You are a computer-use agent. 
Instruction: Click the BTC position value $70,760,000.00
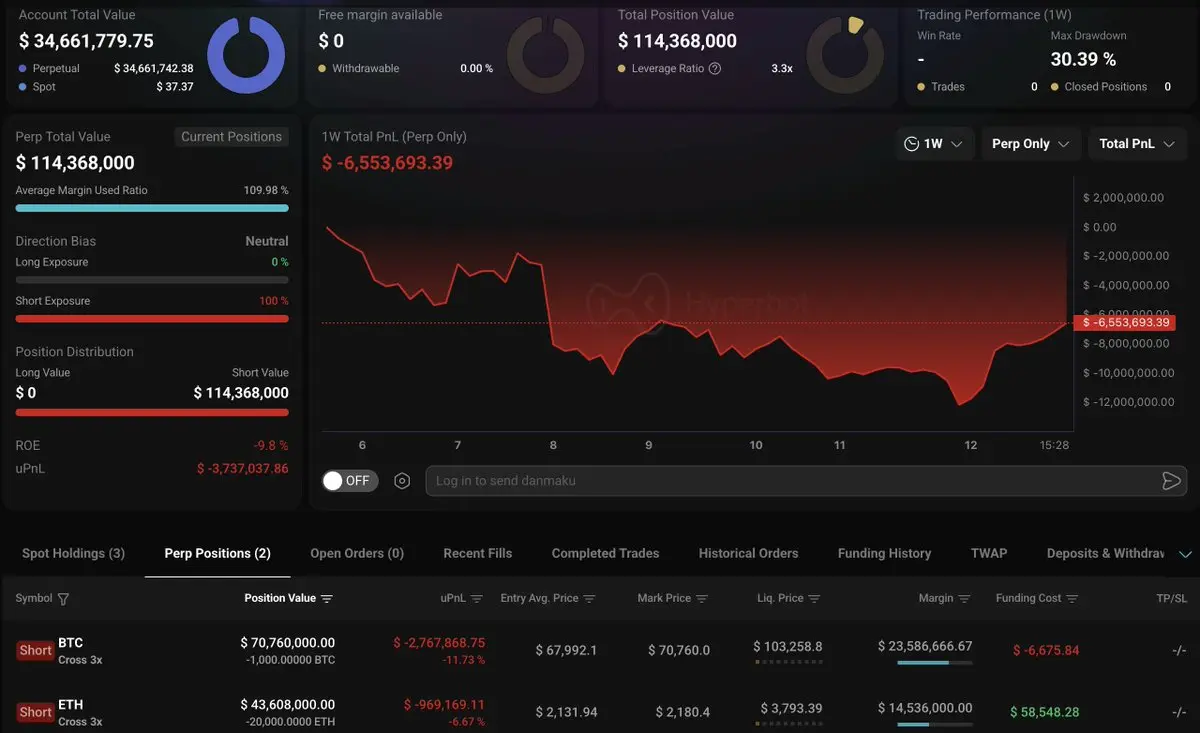click(288, 643)
